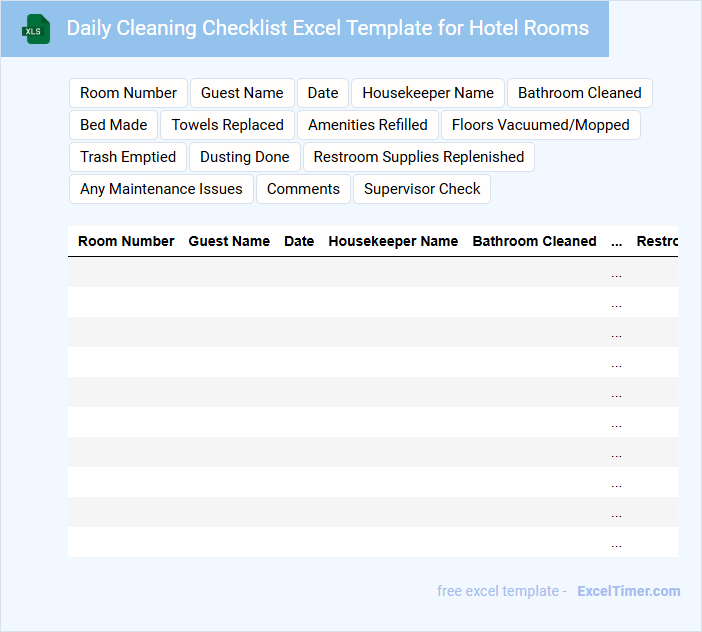This screenshot has width=702, height=632.
Task: Open the ExcelTimer.com link
Action: point(628,591)
